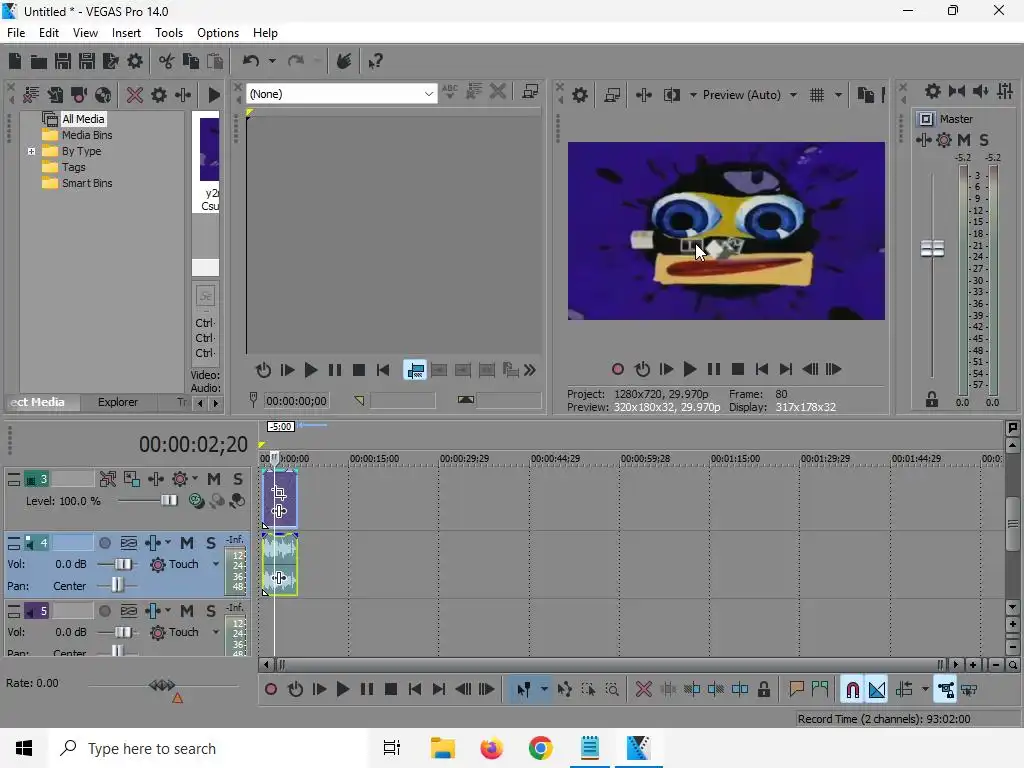
Task: Select Zoom Edit Tool magnifier icon
Action: pyautogui.click(x=612, y=689)
